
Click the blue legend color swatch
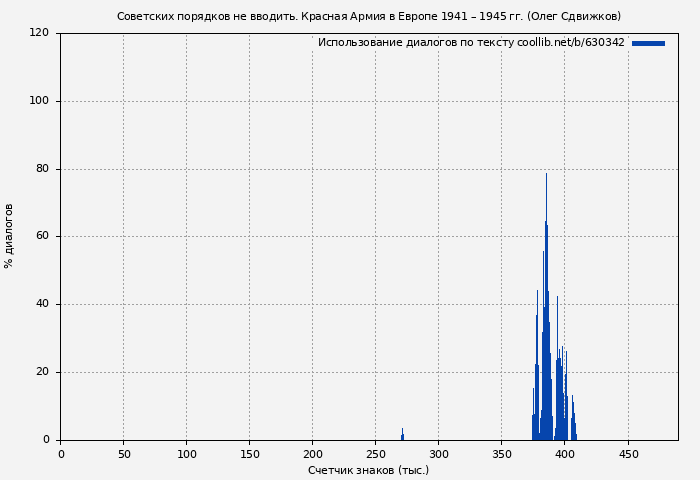648,43
